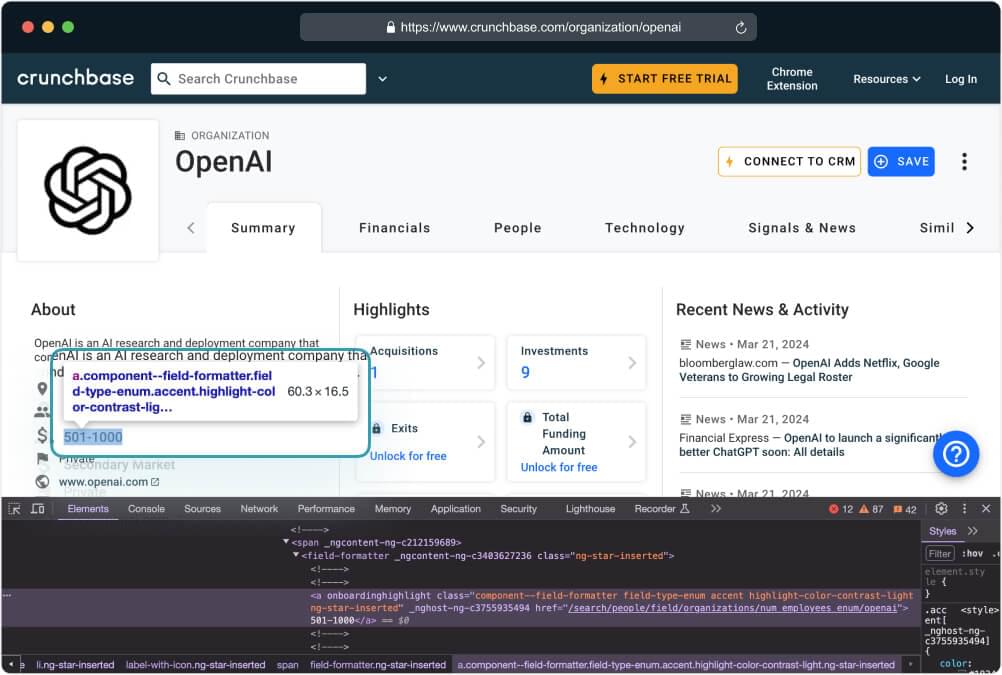Click the Search Crunchbase input field
This screenshot has height=675, width=1002.
click(266, 79)
